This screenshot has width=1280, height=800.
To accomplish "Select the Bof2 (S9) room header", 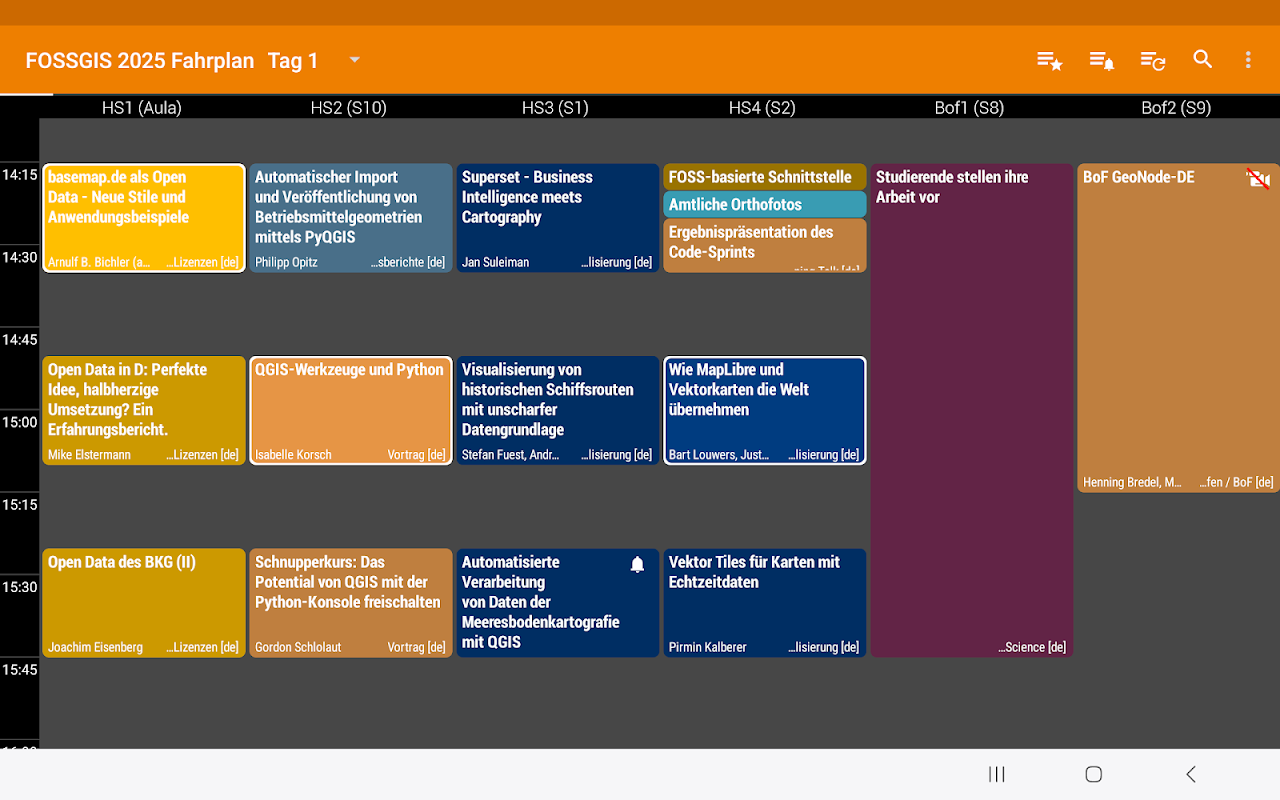I will click(x=1176, y=108).
